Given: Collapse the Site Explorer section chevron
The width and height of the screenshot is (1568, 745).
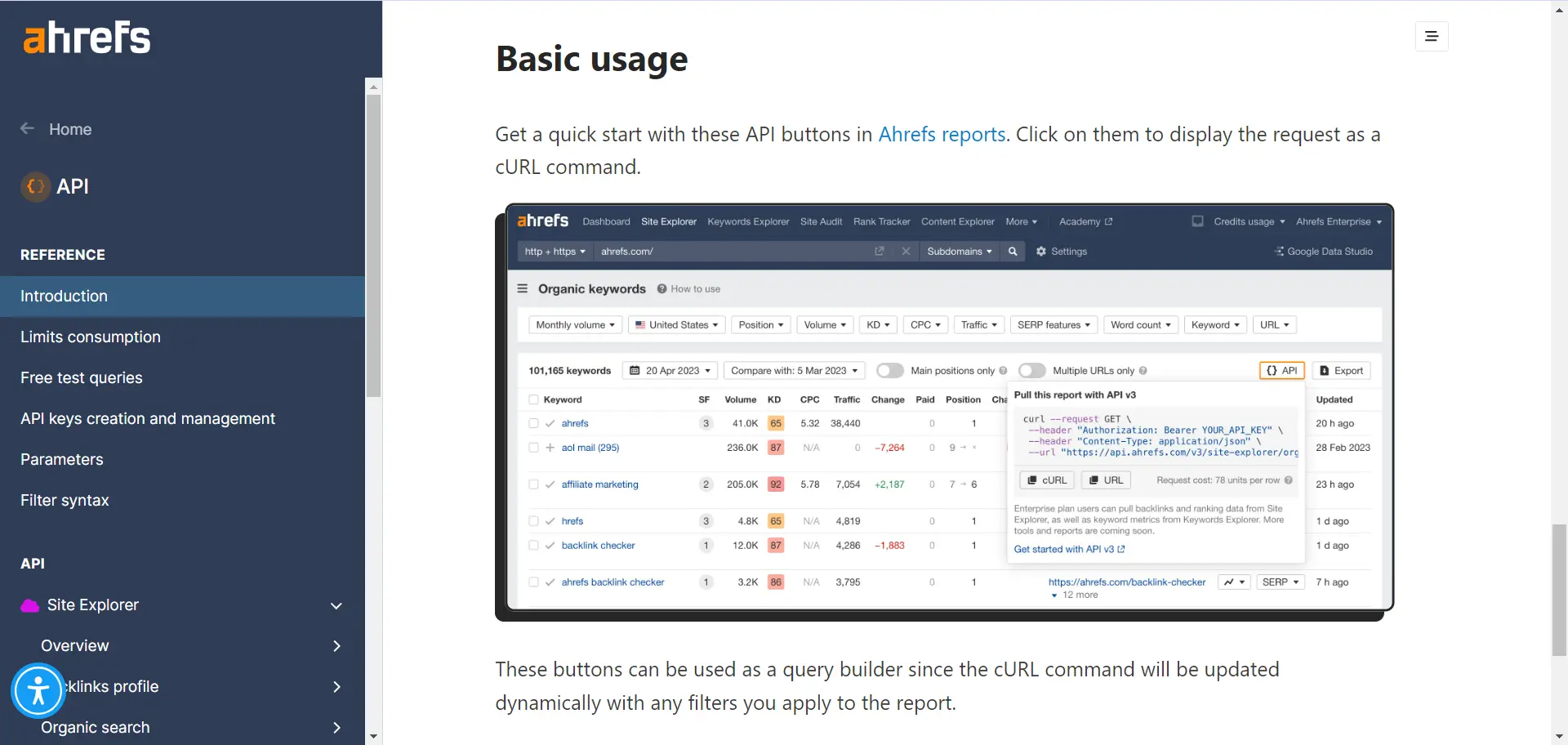Looking at the screenshot, I should tap(336, 605).
